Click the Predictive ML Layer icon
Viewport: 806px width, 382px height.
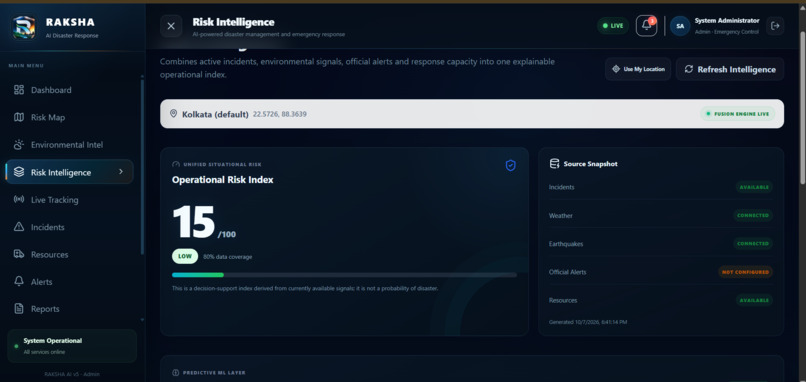point(176,373)
